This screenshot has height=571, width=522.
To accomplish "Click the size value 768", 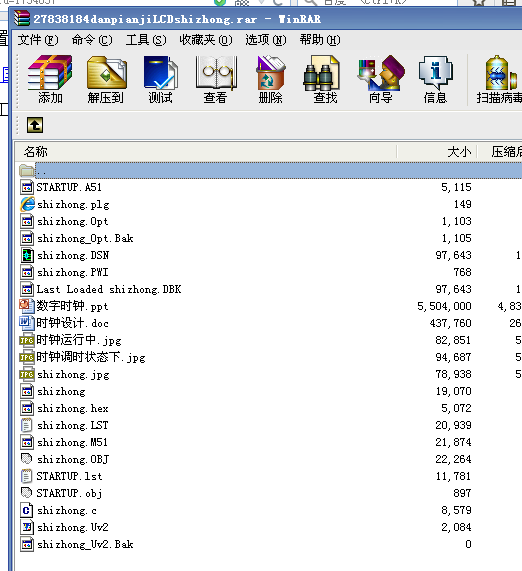I will click(x=463, y=272).
